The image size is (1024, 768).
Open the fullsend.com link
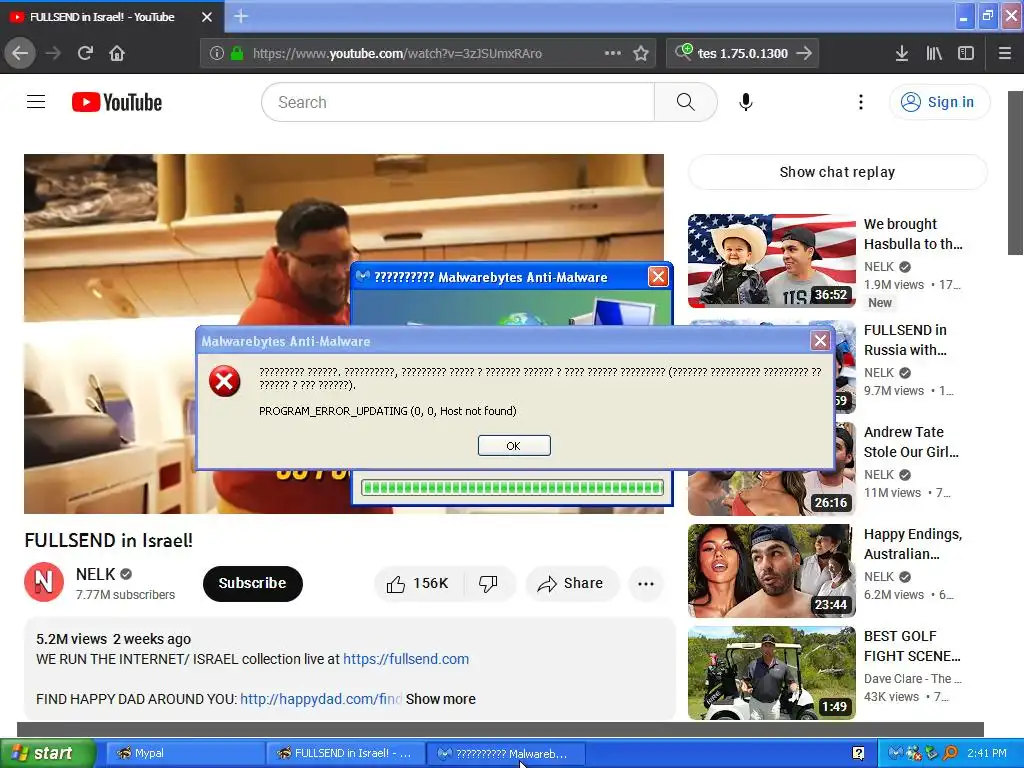point(406,659)
